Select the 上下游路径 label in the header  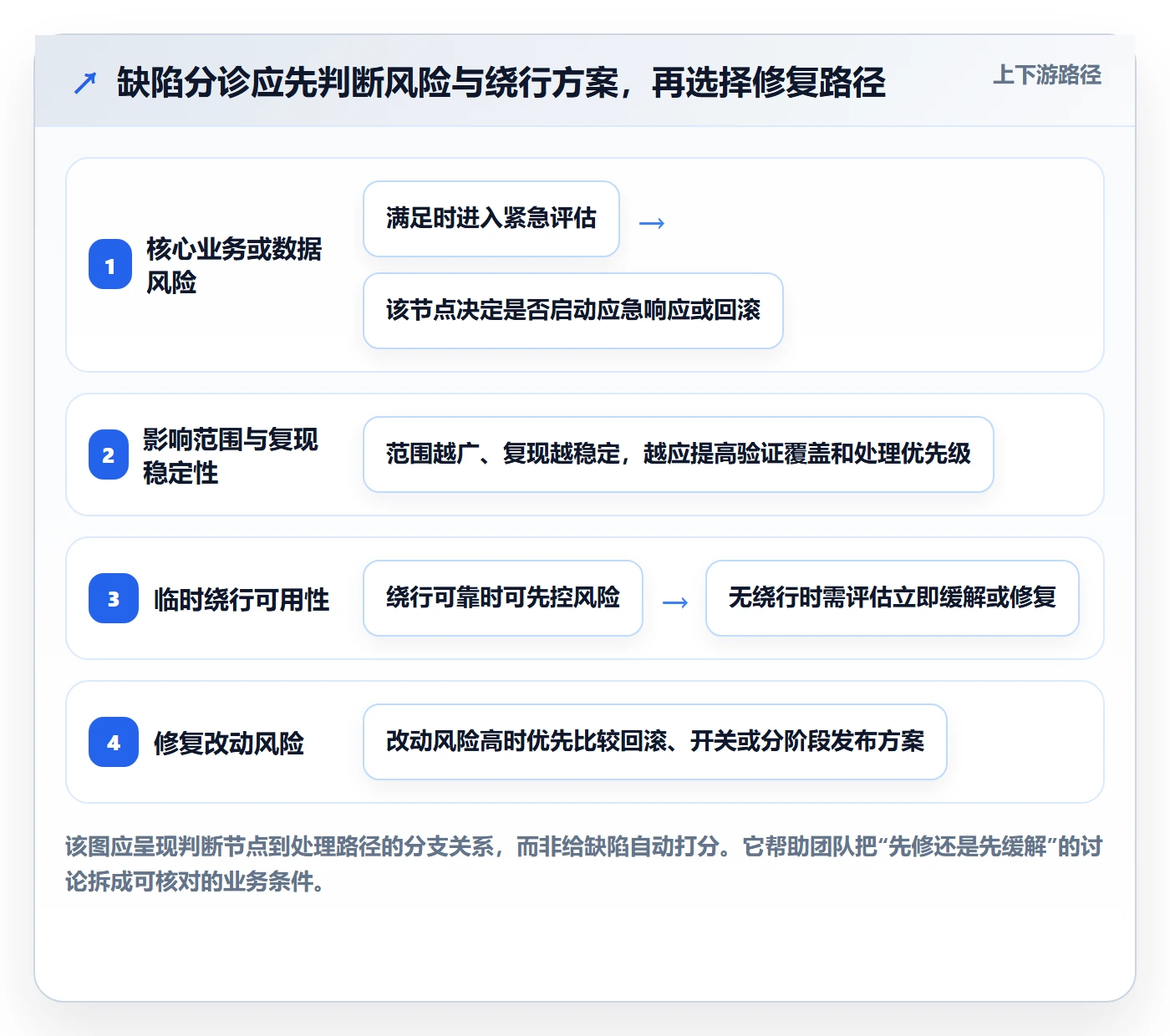[x=1047, y=75]
